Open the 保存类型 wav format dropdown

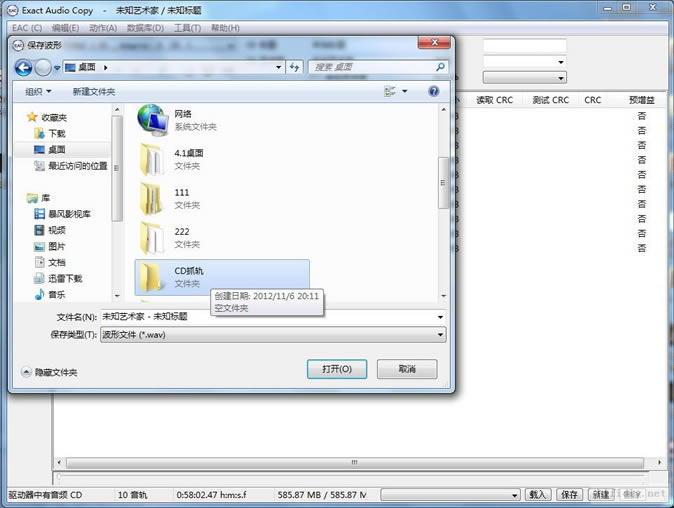[273, 335]
